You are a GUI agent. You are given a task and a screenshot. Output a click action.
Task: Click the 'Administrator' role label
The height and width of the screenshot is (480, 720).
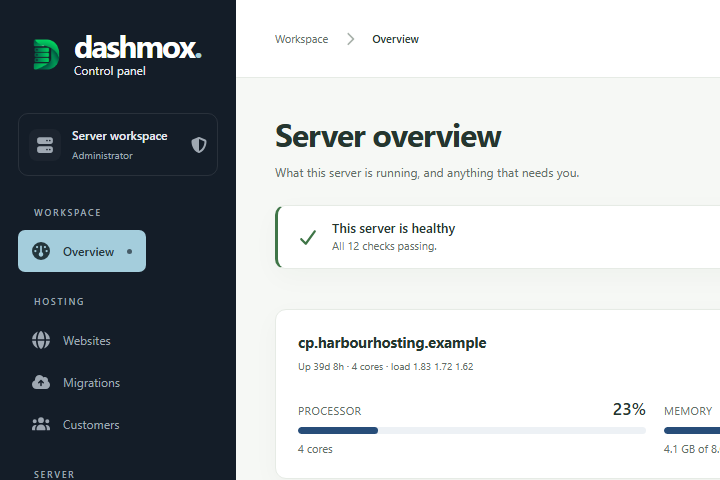102,156
